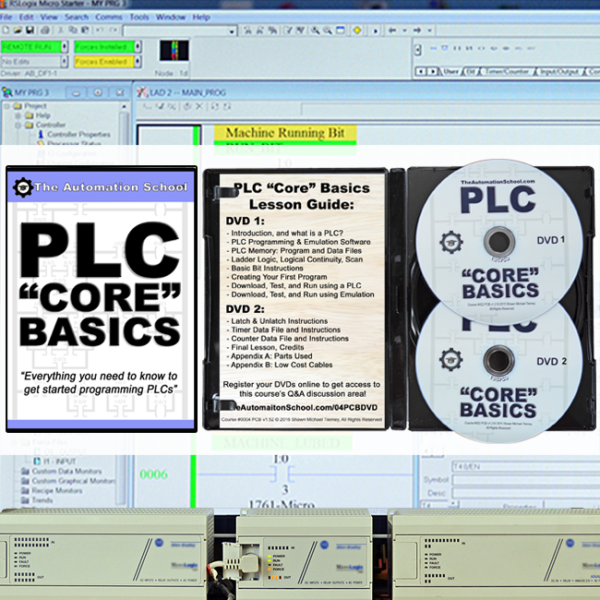Open the Forces Enabled dropdown arrow
The image size is (600, 600).
138,62
